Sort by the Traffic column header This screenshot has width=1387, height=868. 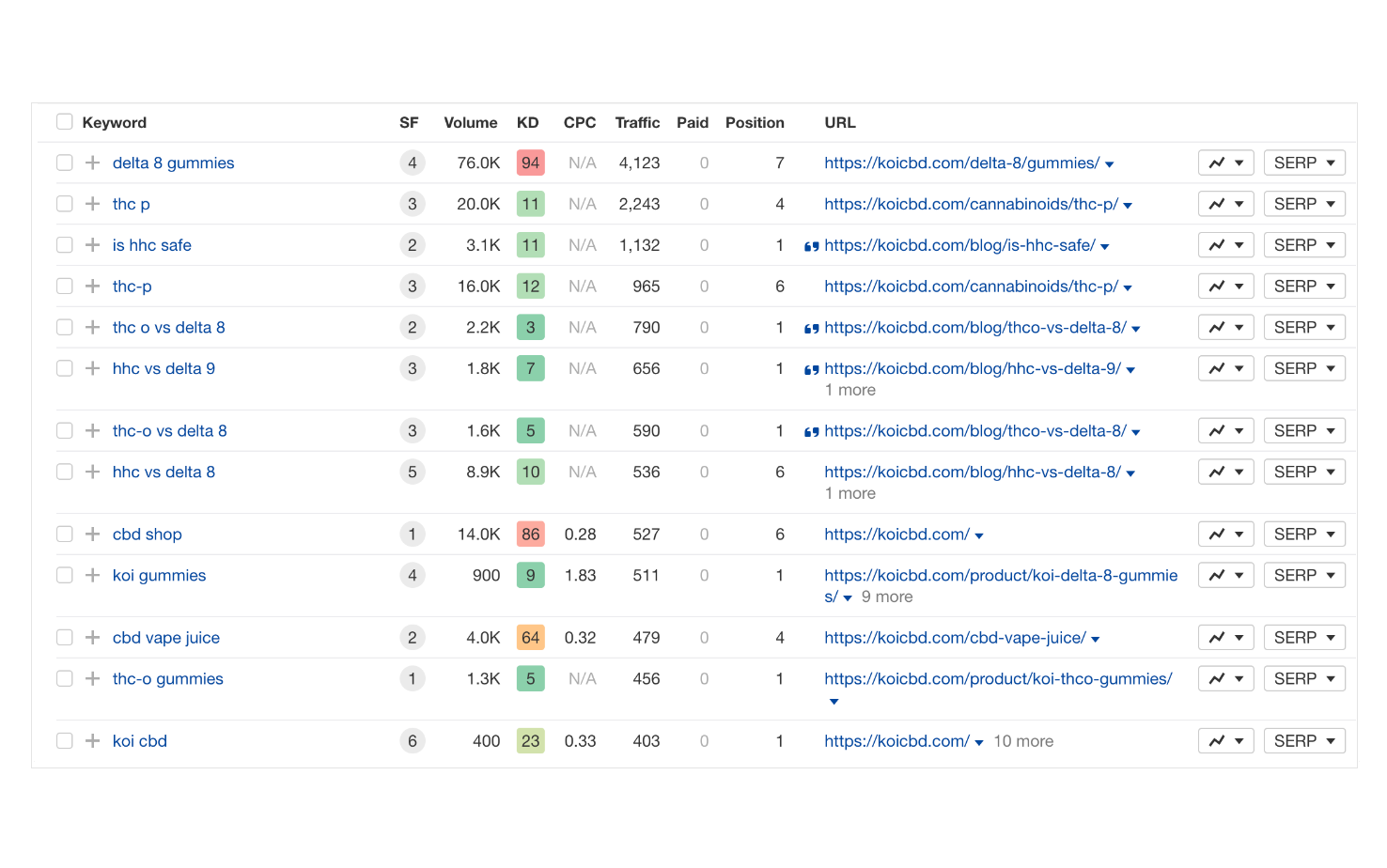pyautogui.click(x=637, y=122)
